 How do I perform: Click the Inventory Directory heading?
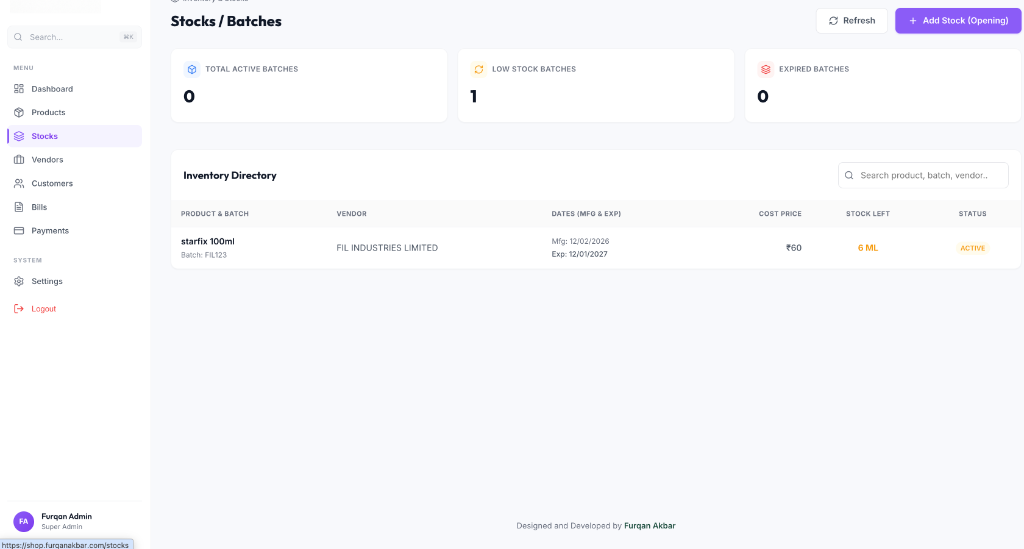point(230,176)
